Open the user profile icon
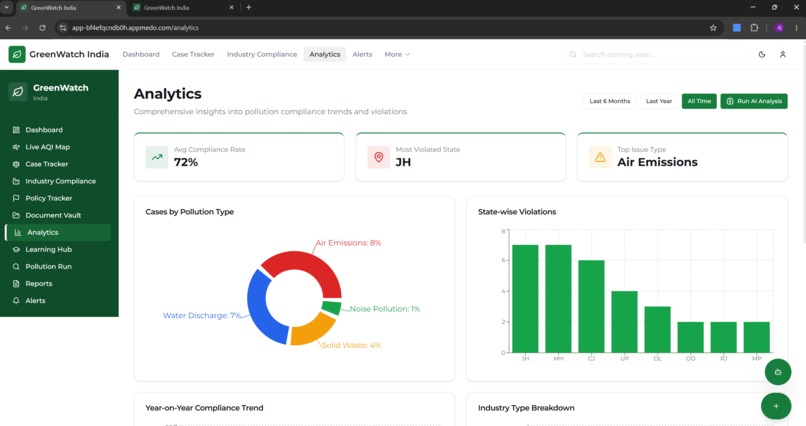Image resolution: width=806 pixels, height=426 pixels. point(782,54)
